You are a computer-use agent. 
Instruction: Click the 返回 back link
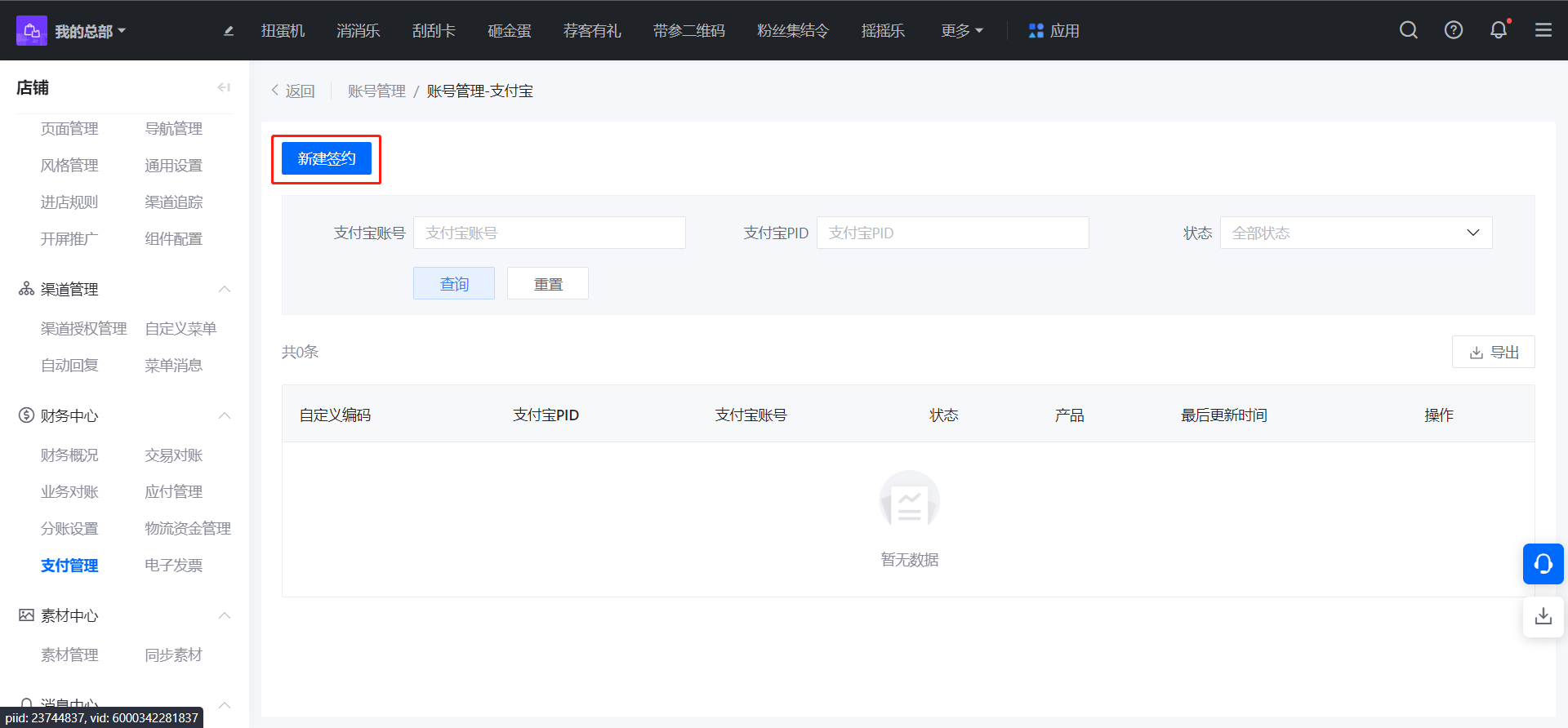[x=293, y=91]
